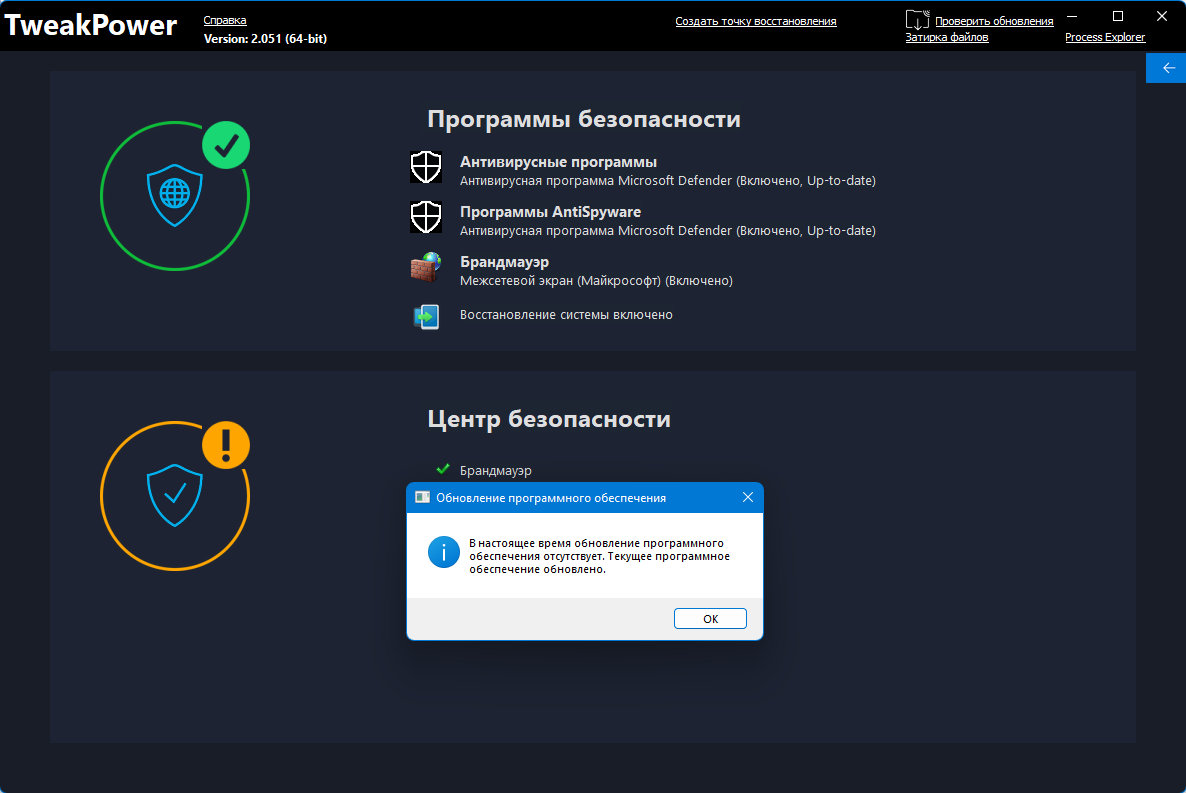Click the system restore icon
Image resolution: width=1186 pixels, height=793 pixels.
pos(426,316)
